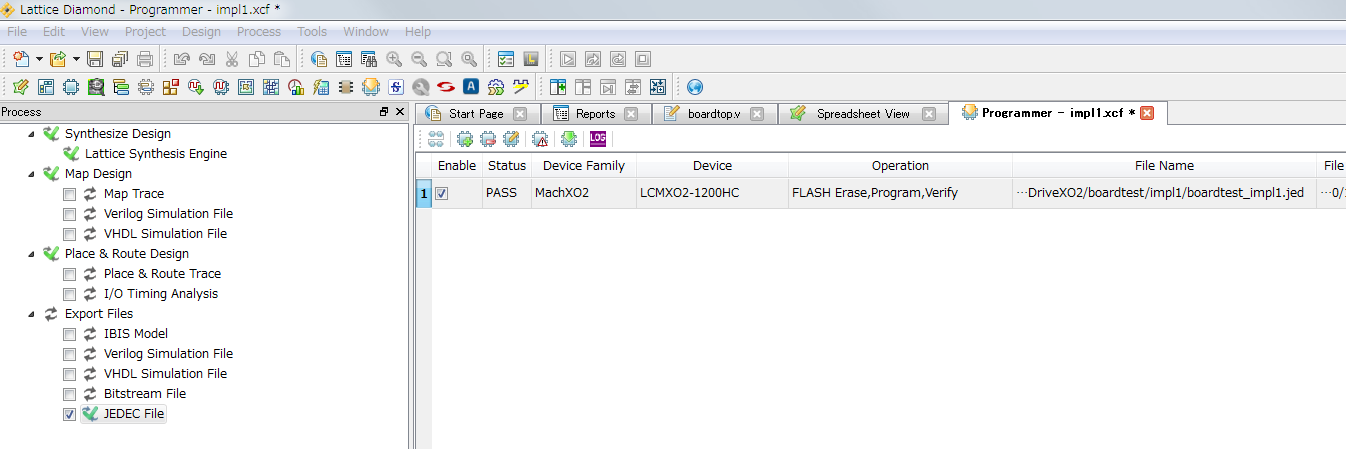Collapse Synthesize Design tree node
This screenshot has width=1346, height=449.
point(30,134)
